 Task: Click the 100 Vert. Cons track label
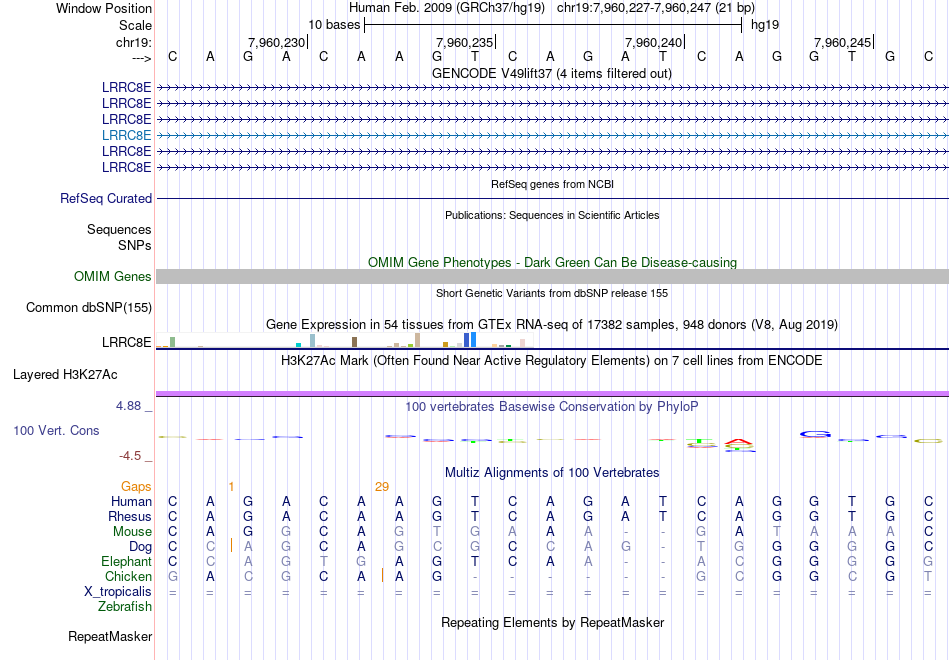pyautogui.click(x=56, y=430)
